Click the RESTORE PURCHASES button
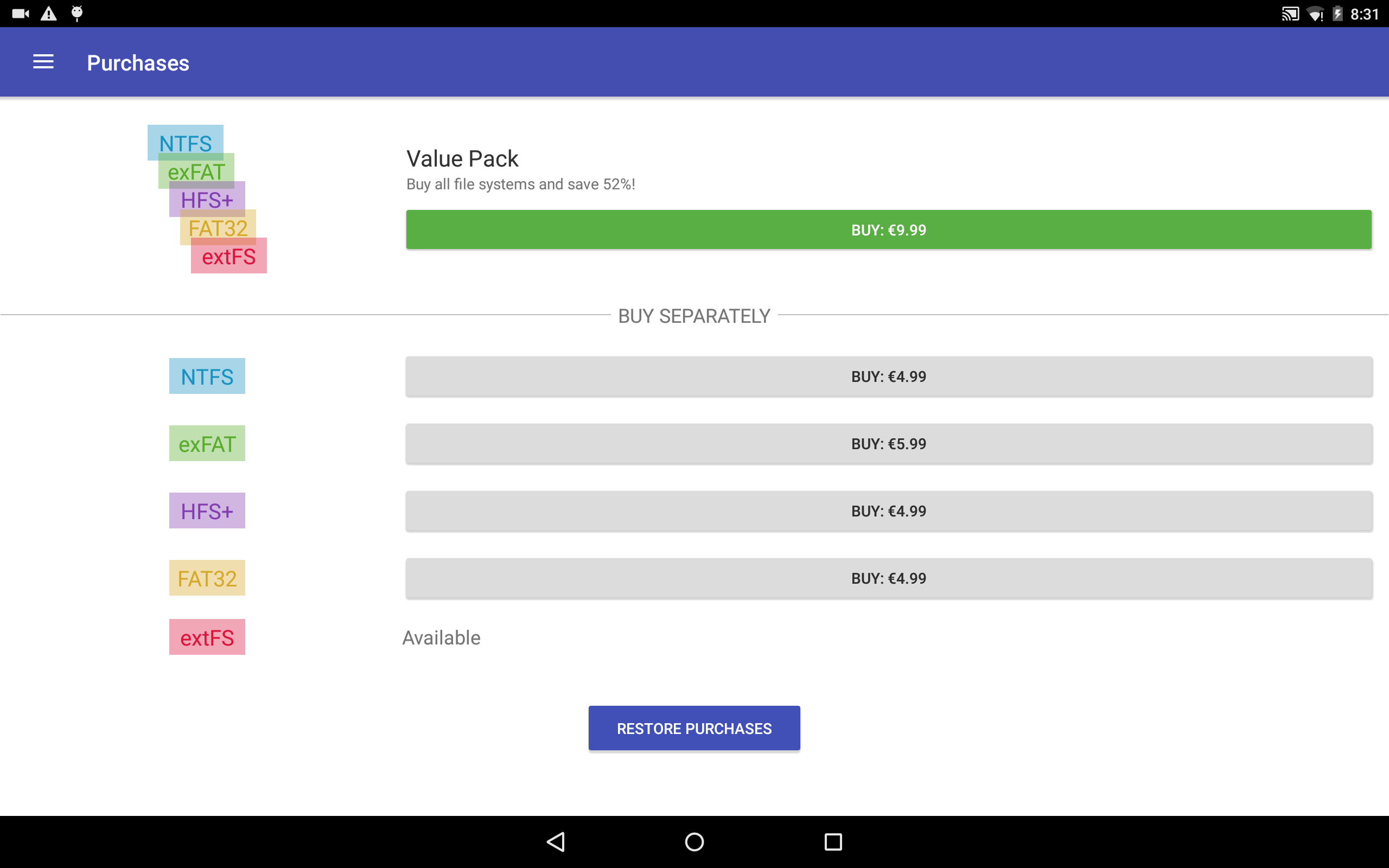Screen dimensions: 1389x868 pos(694,728)
